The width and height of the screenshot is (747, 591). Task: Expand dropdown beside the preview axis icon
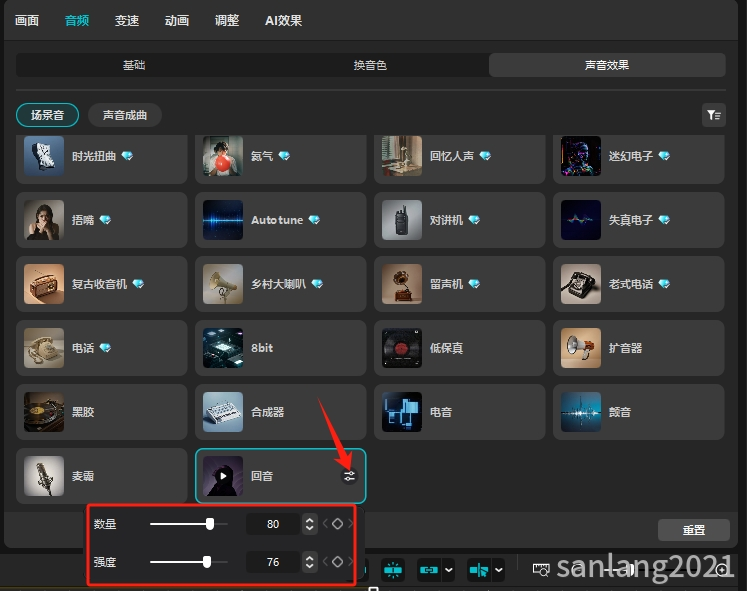498,570
